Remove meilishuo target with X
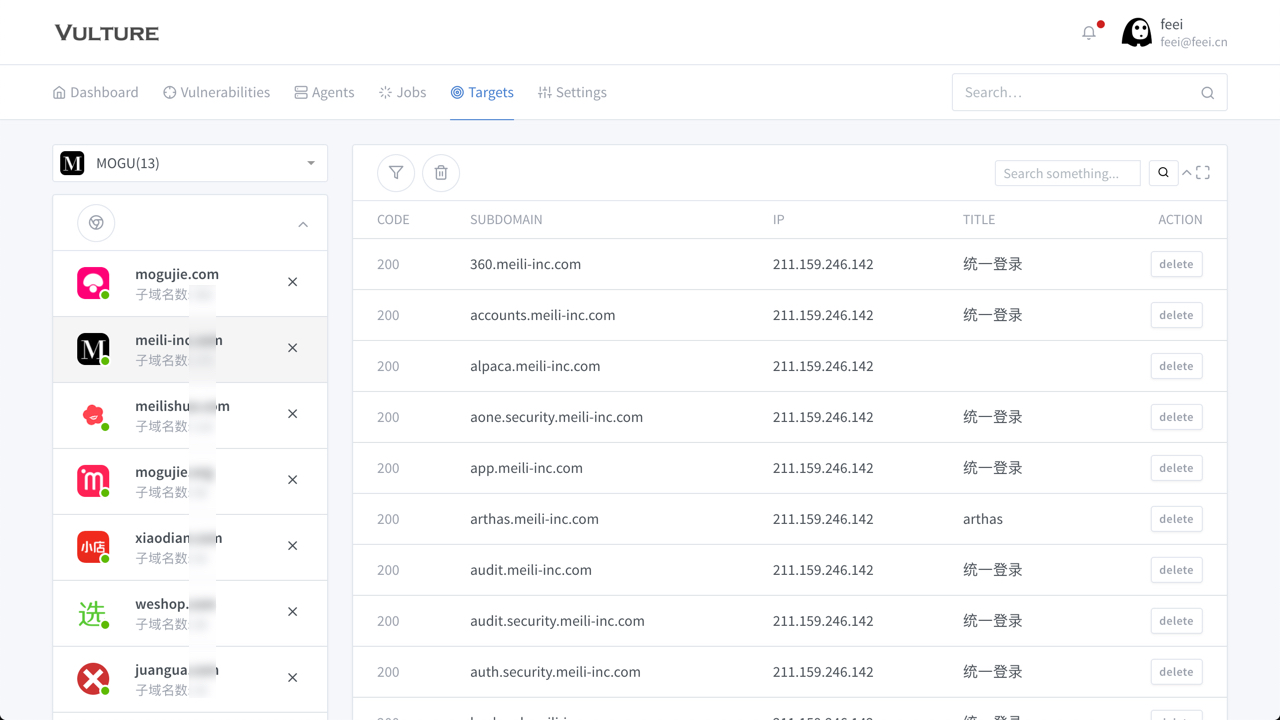Viewport: 1280px width, 720px height. click(x=293, y=414)
